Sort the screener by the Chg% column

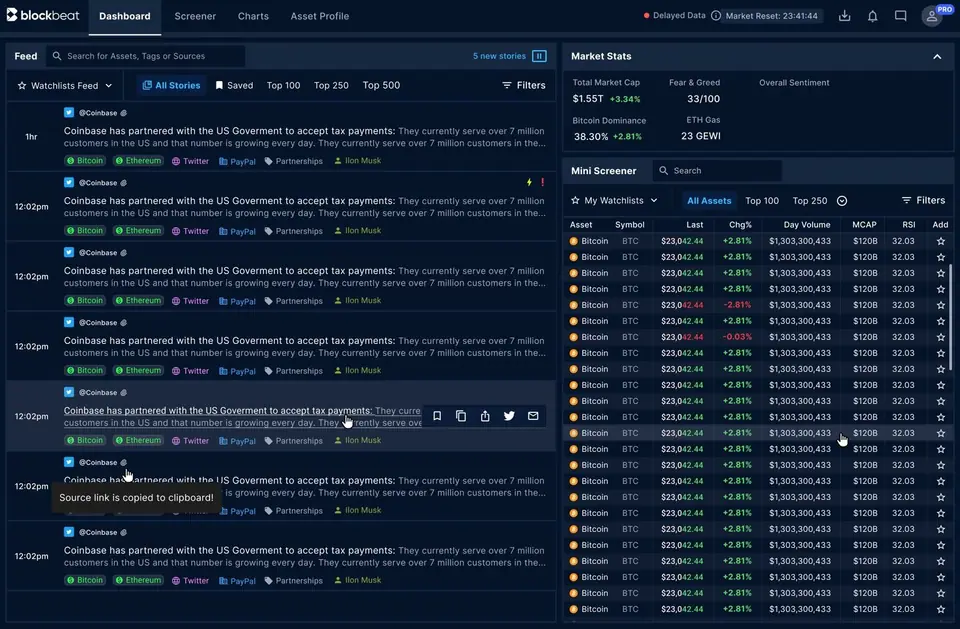(740, 225)
